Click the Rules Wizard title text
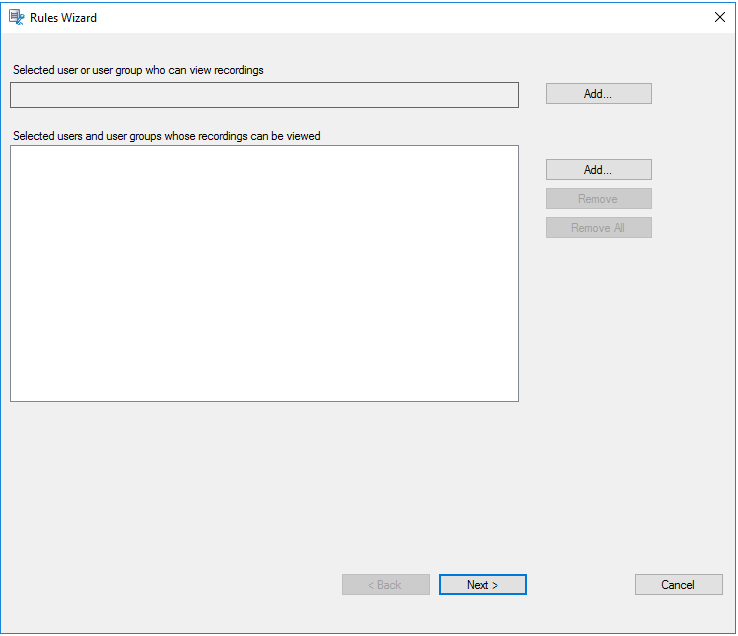The height and width of the screenshot is (636, 738). point(64,18)
